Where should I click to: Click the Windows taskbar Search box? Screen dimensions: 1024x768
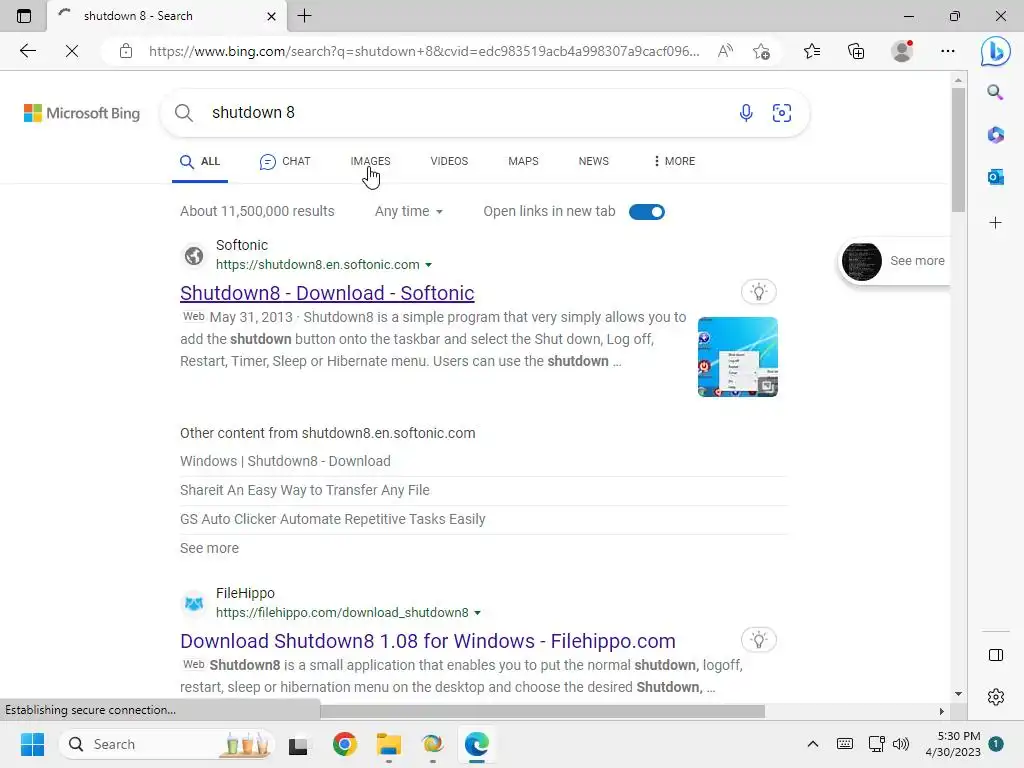click(x=167, y=744)
